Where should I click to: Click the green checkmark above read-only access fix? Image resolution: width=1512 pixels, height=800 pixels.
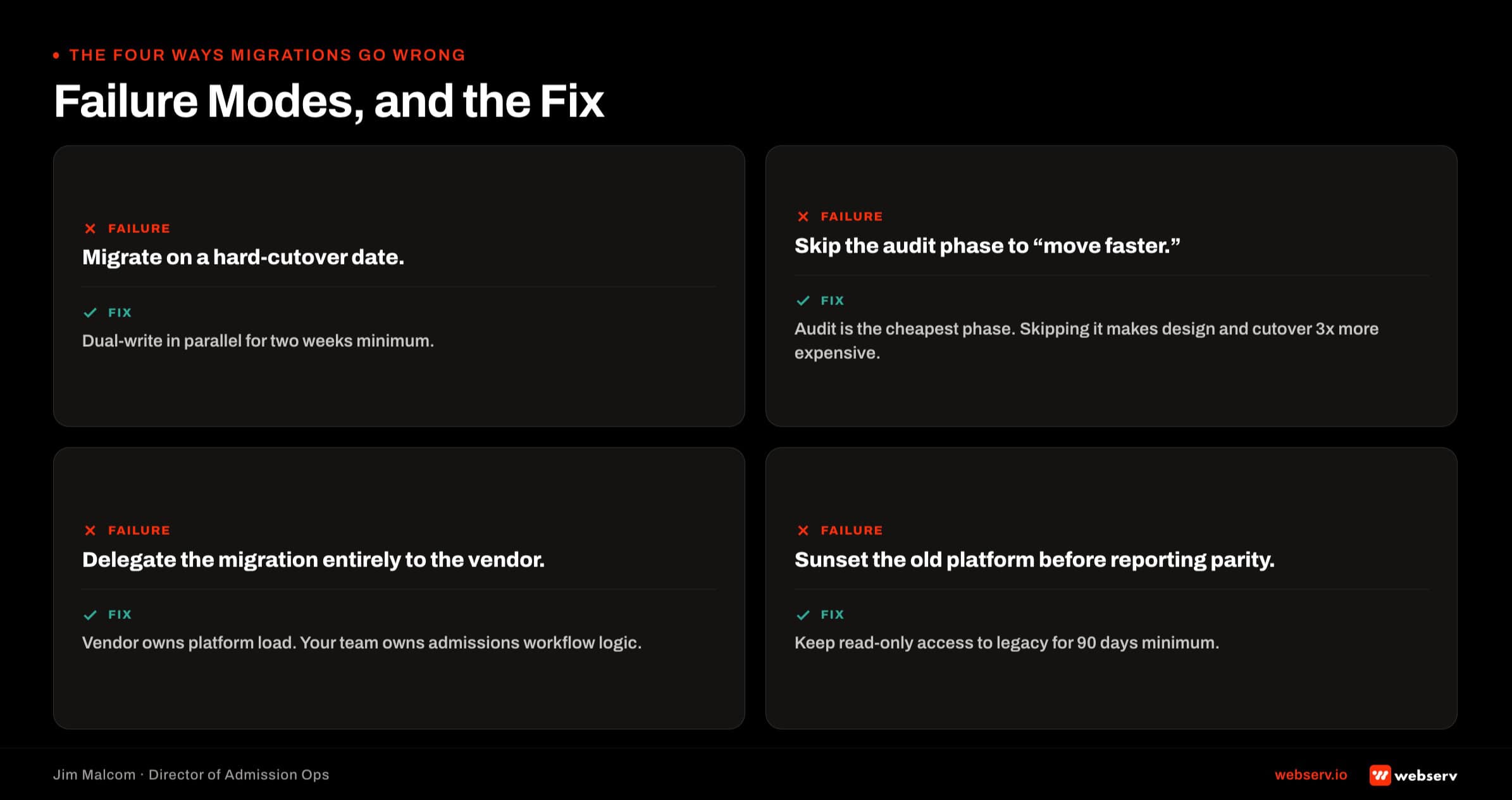pyautogui.click(x=803, y=615)
